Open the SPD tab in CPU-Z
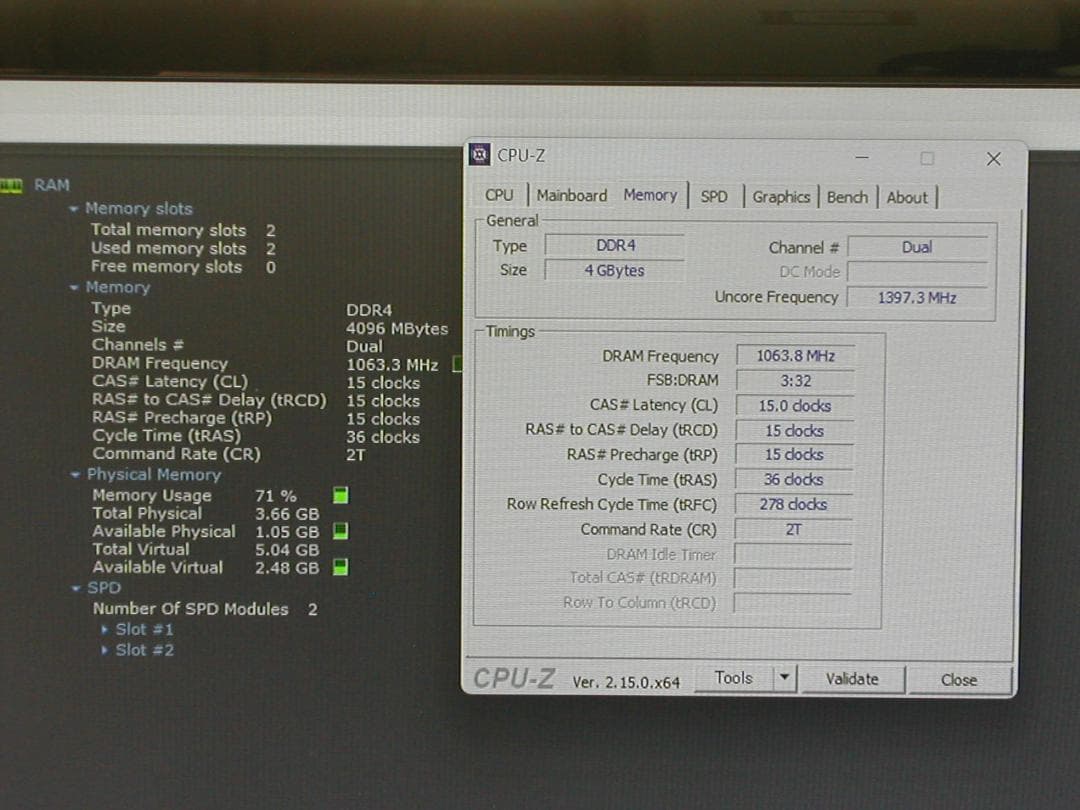Image resolution: width=1080 pixels, height=810 pixels. (x=714, y=196)
